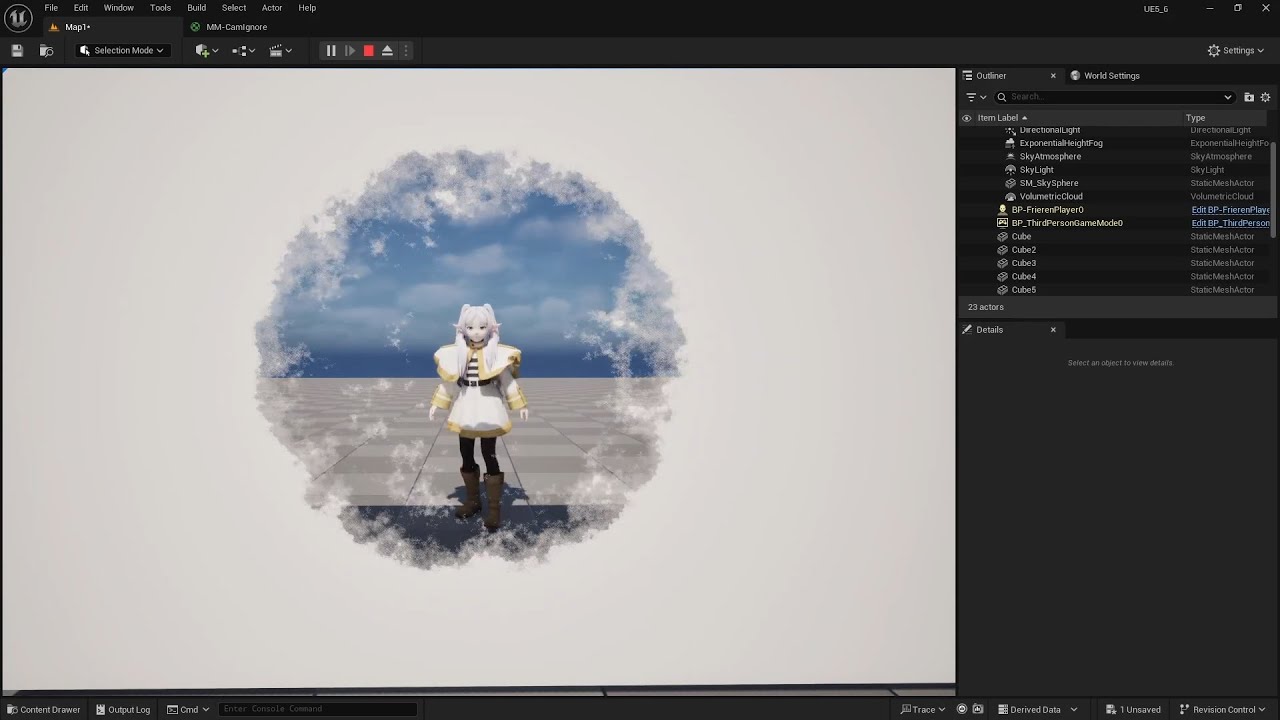Screen dimensions: 1280x720
Task: Open Outliner settings gear
Action: pyautogui.click(x=1265, y=97)
